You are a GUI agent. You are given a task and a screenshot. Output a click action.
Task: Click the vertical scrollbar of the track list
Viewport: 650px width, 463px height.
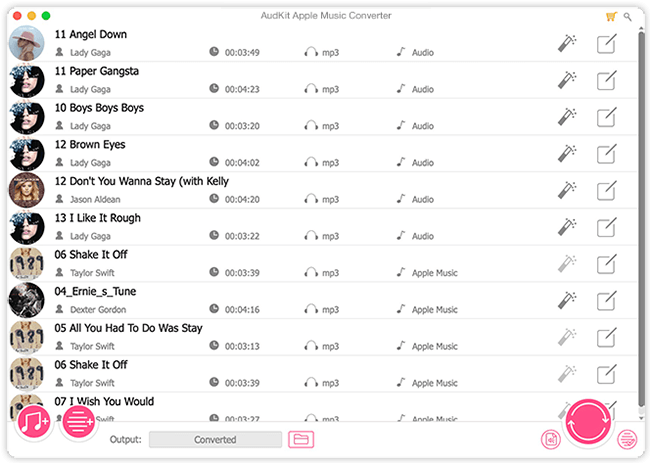point(641,220)
